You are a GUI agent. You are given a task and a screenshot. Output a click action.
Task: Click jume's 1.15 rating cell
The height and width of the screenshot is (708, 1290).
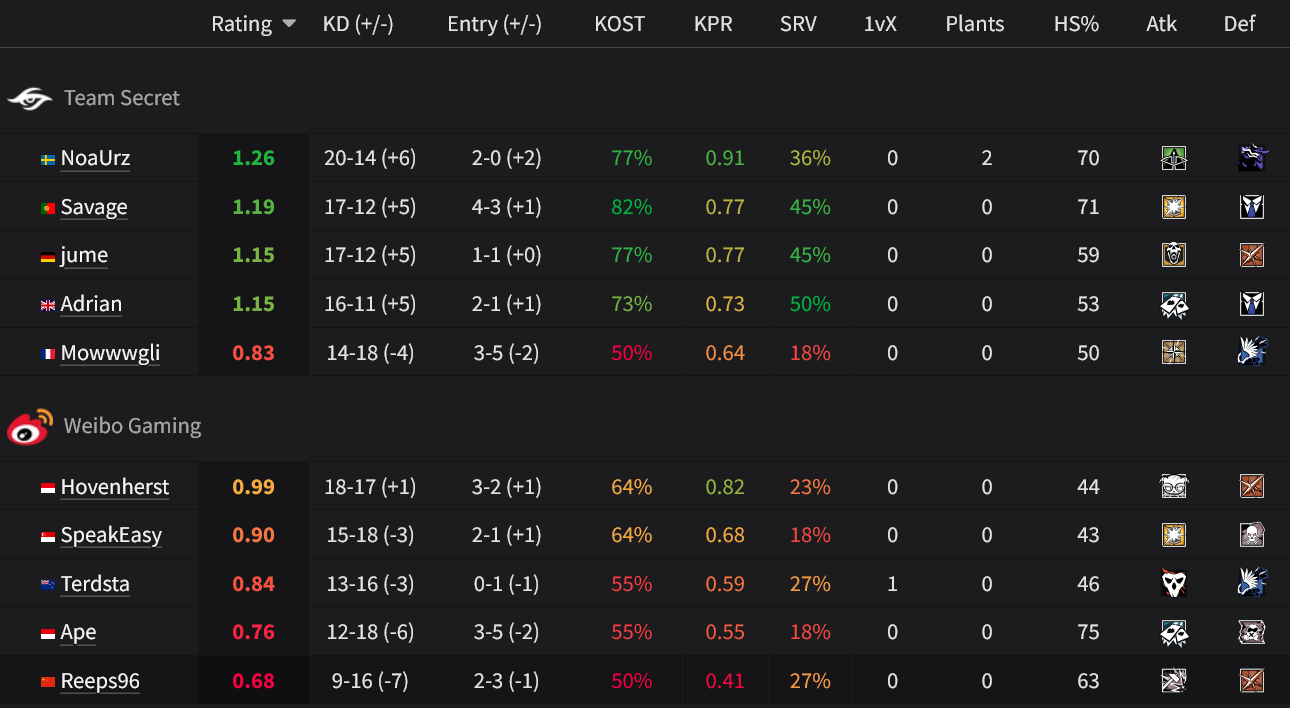pos(253,255)
